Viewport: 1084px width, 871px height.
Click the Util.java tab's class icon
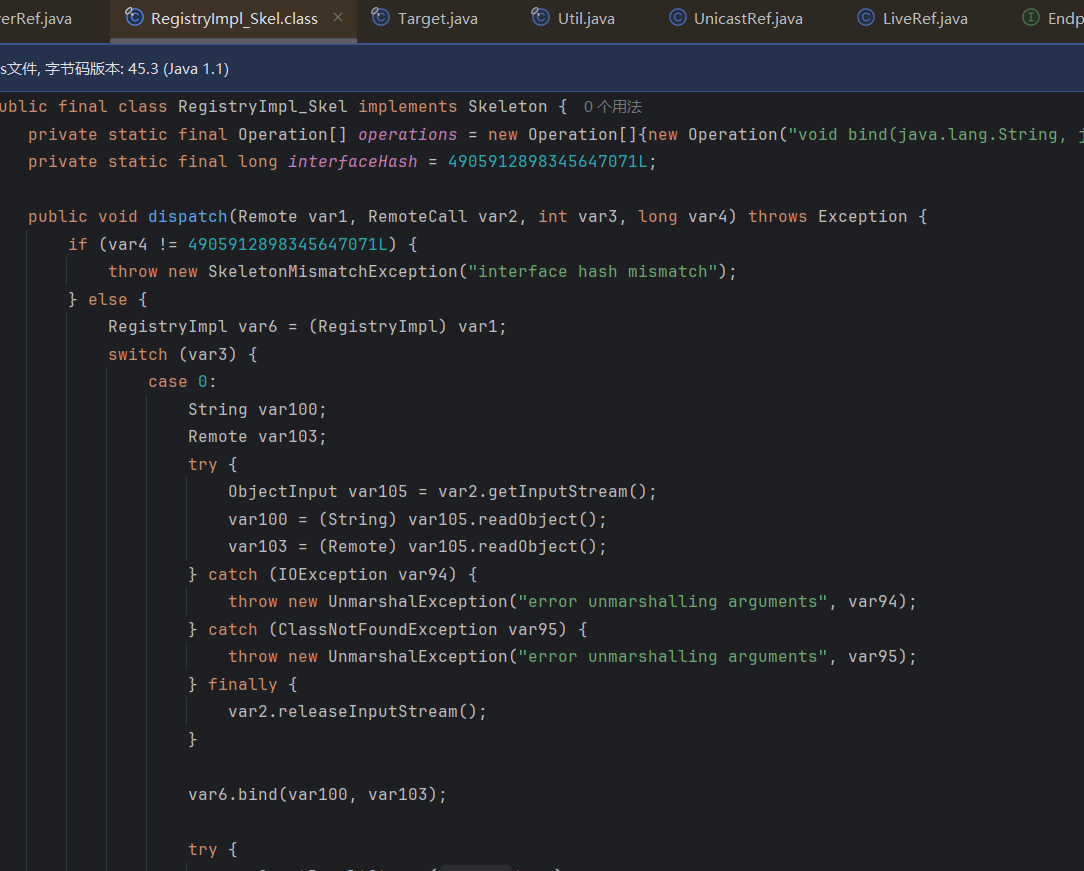tap(541, 18)
